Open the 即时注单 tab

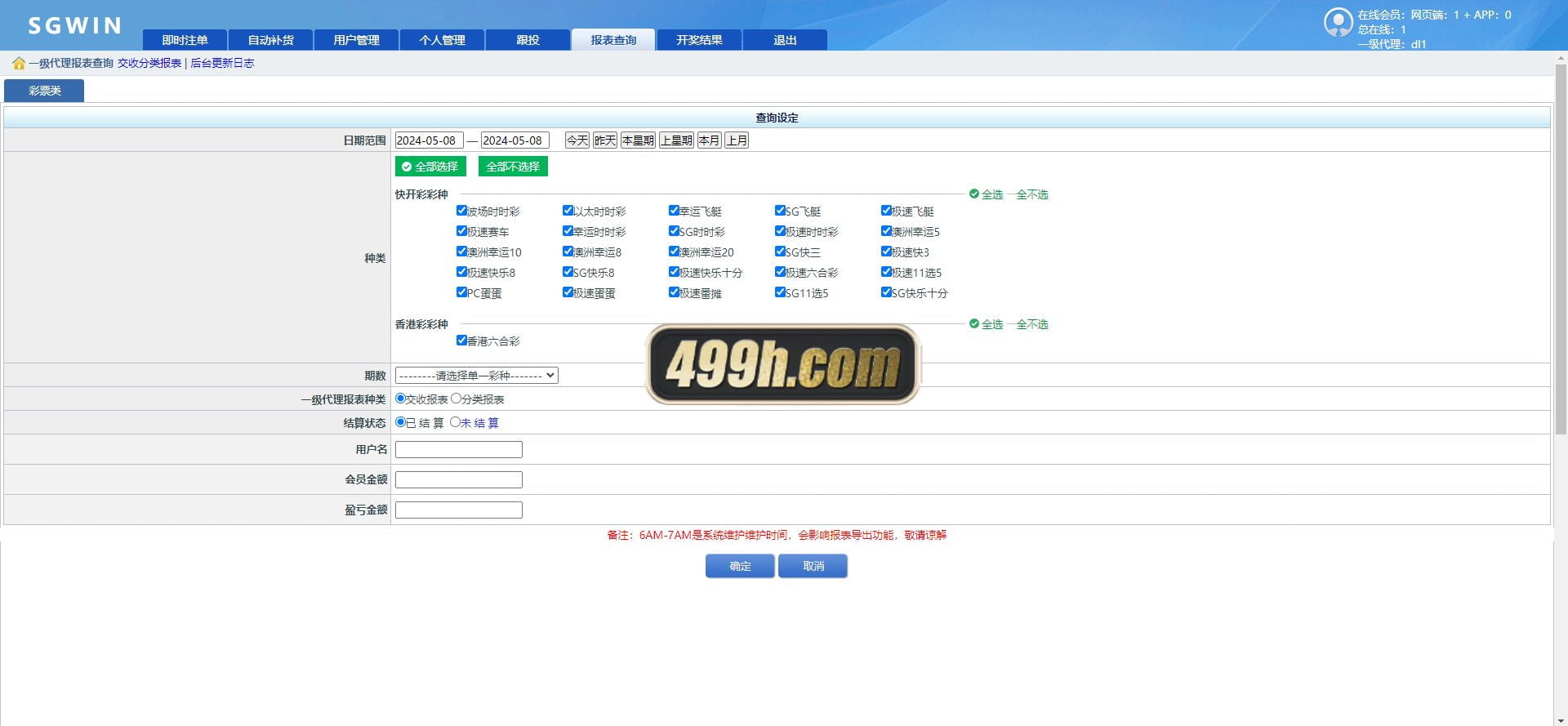click(x=185, y=40)
